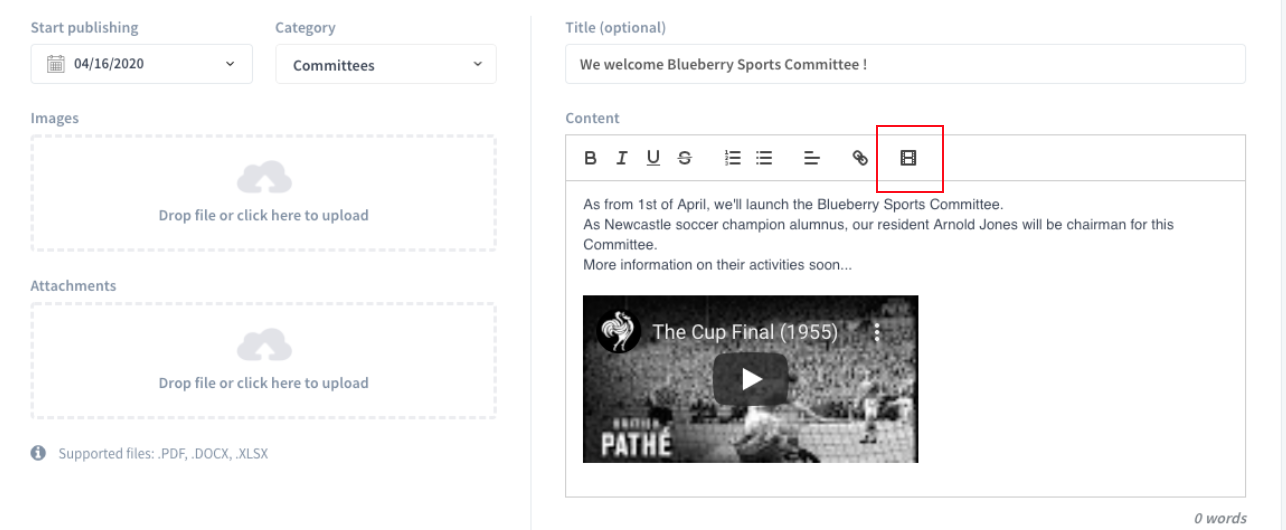Click the Supported files info icon
Viewport: 1286px width, 530px height.
pyautogui.click(x=39, y=453)
